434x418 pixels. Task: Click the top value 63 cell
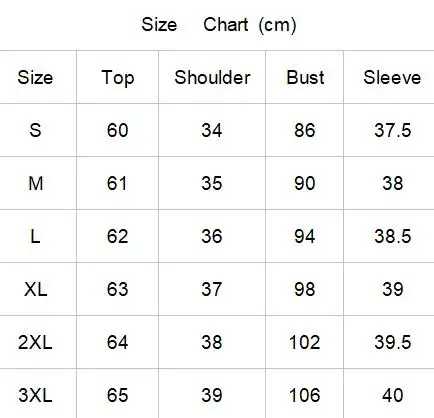[x=117, y=289]
